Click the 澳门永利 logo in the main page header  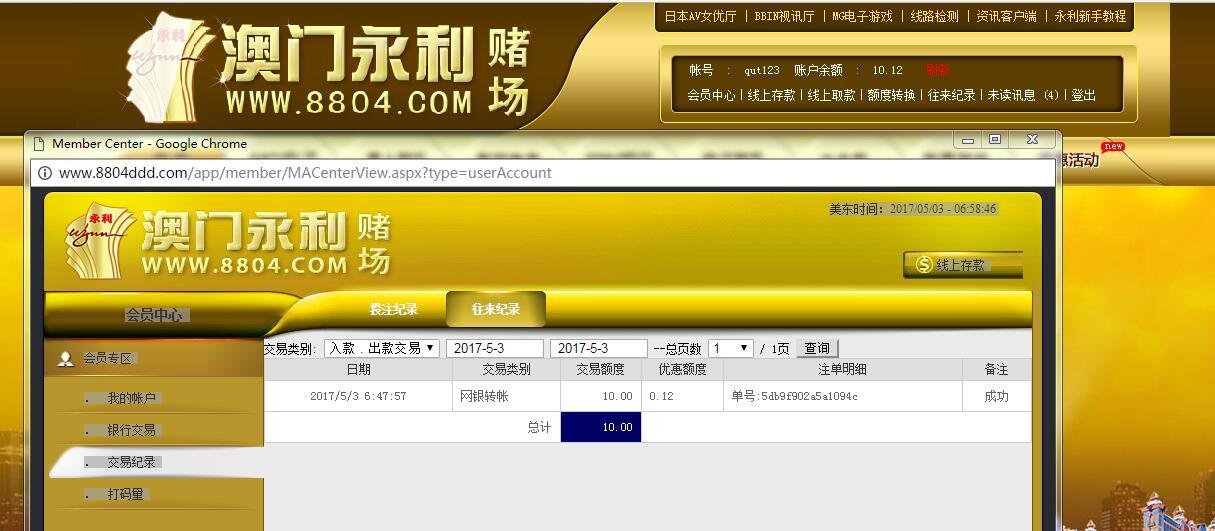click(330, 68)
